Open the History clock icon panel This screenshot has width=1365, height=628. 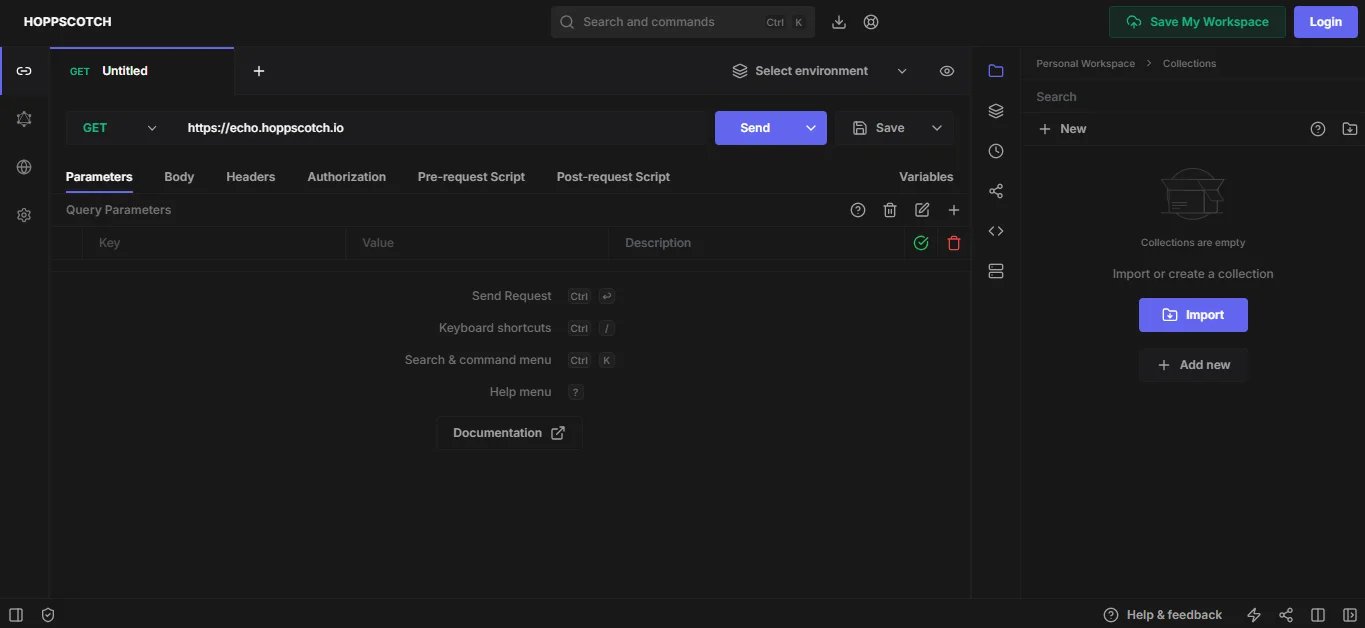coord(995,151)
